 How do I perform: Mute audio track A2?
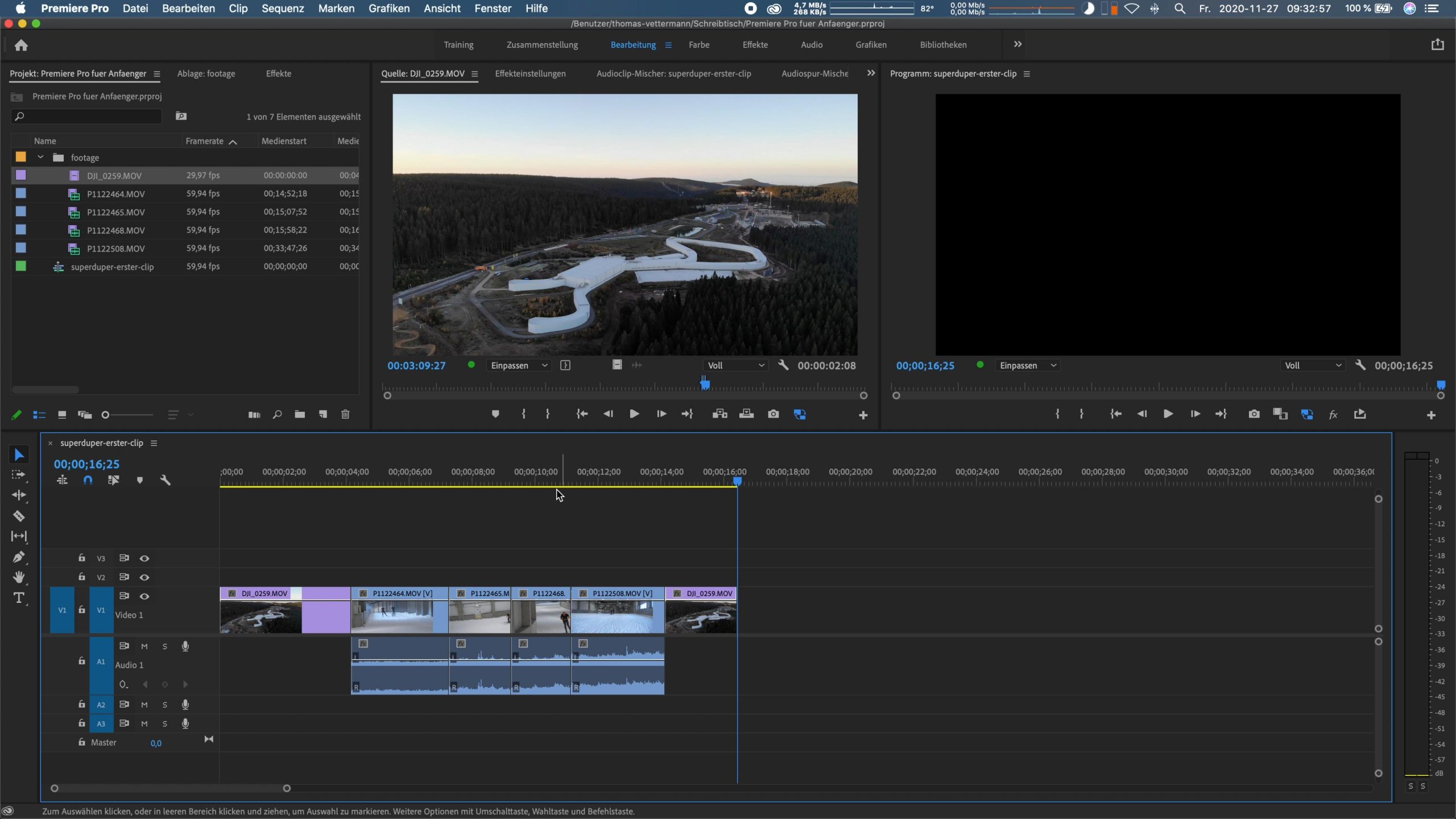click(x=144, y=705)
